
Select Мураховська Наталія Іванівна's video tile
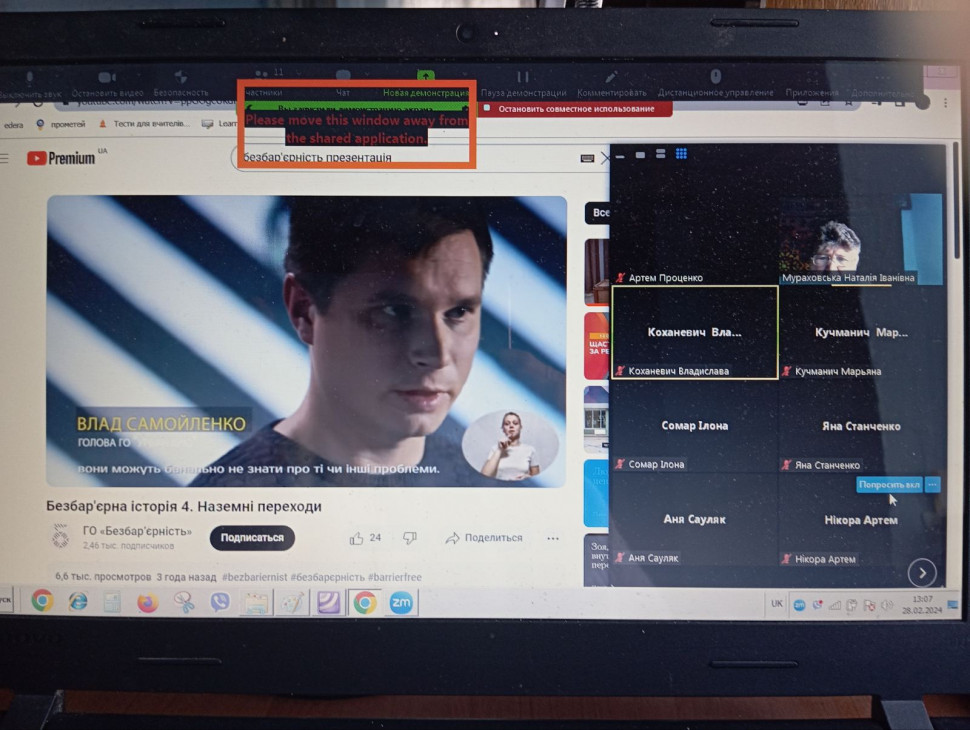tap(862, 239)
